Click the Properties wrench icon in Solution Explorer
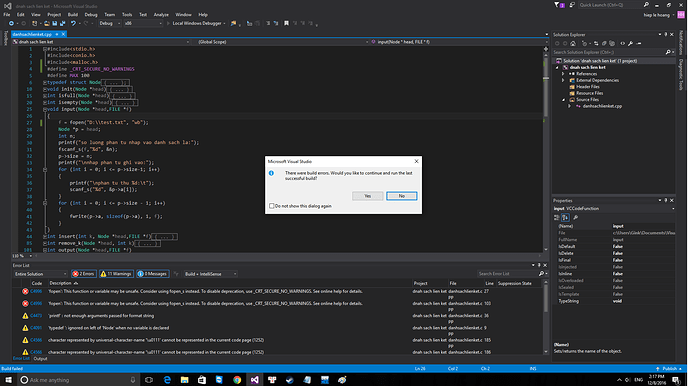 point(631,44)
